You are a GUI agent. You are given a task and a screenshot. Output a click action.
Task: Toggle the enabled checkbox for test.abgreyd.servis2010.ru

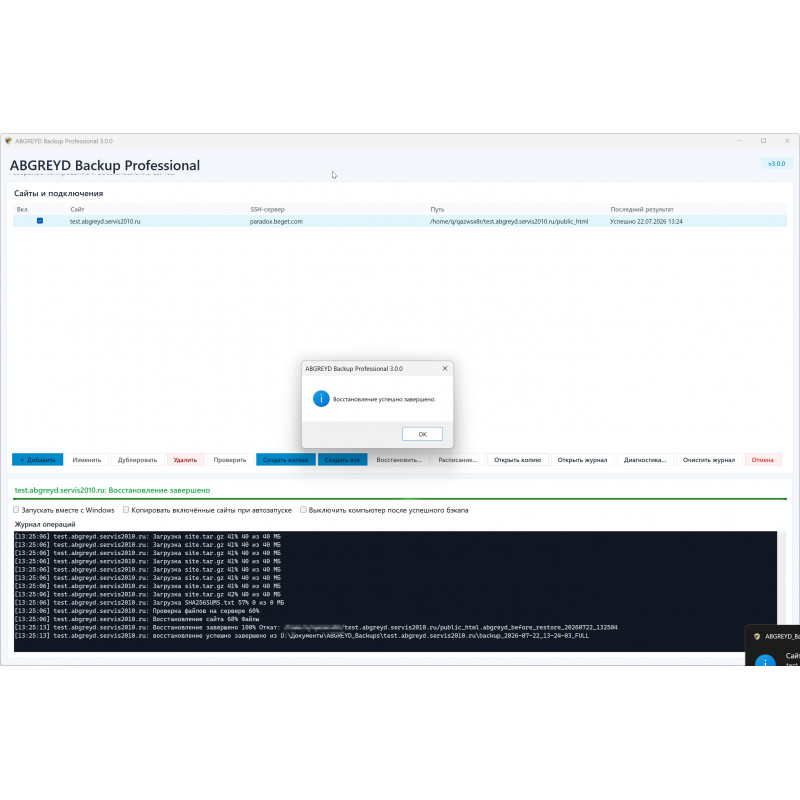click(40, 221)
